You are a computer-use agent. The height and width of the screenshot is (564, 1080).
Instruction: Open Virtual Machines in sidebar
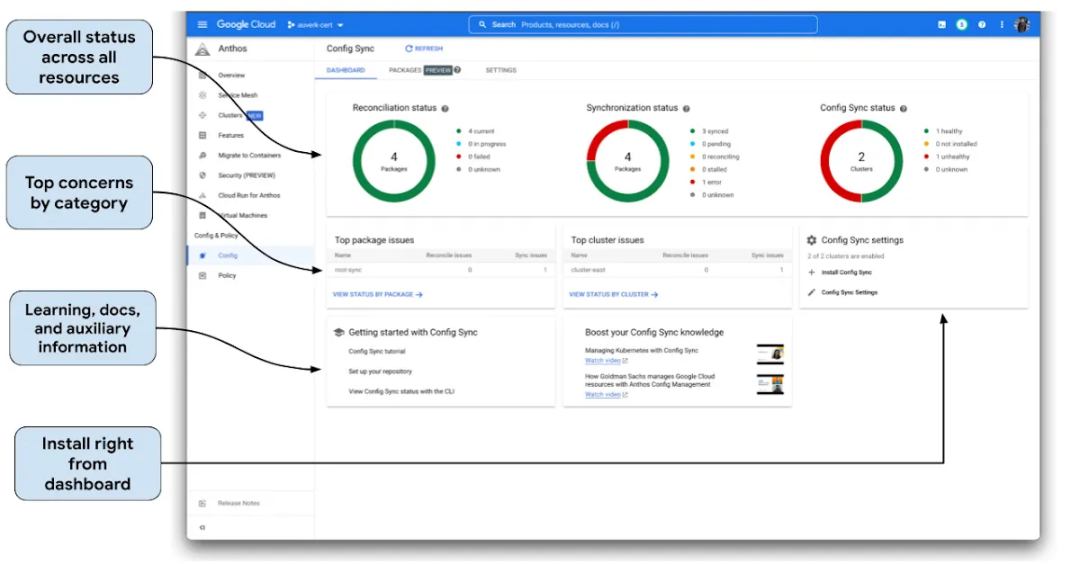[242, 215]
